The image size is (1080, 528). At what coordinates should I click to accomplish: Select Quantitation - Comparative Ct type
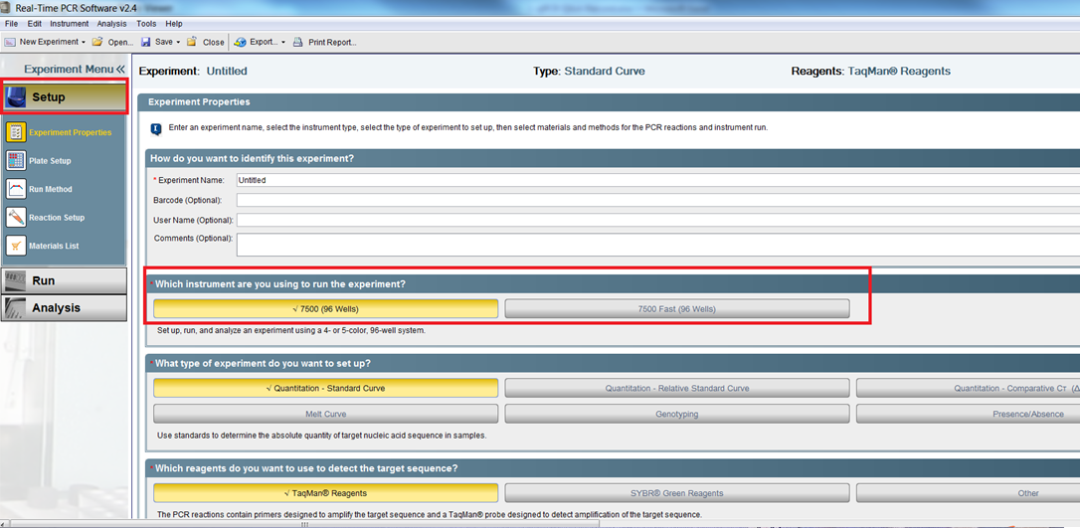point(968,388)
